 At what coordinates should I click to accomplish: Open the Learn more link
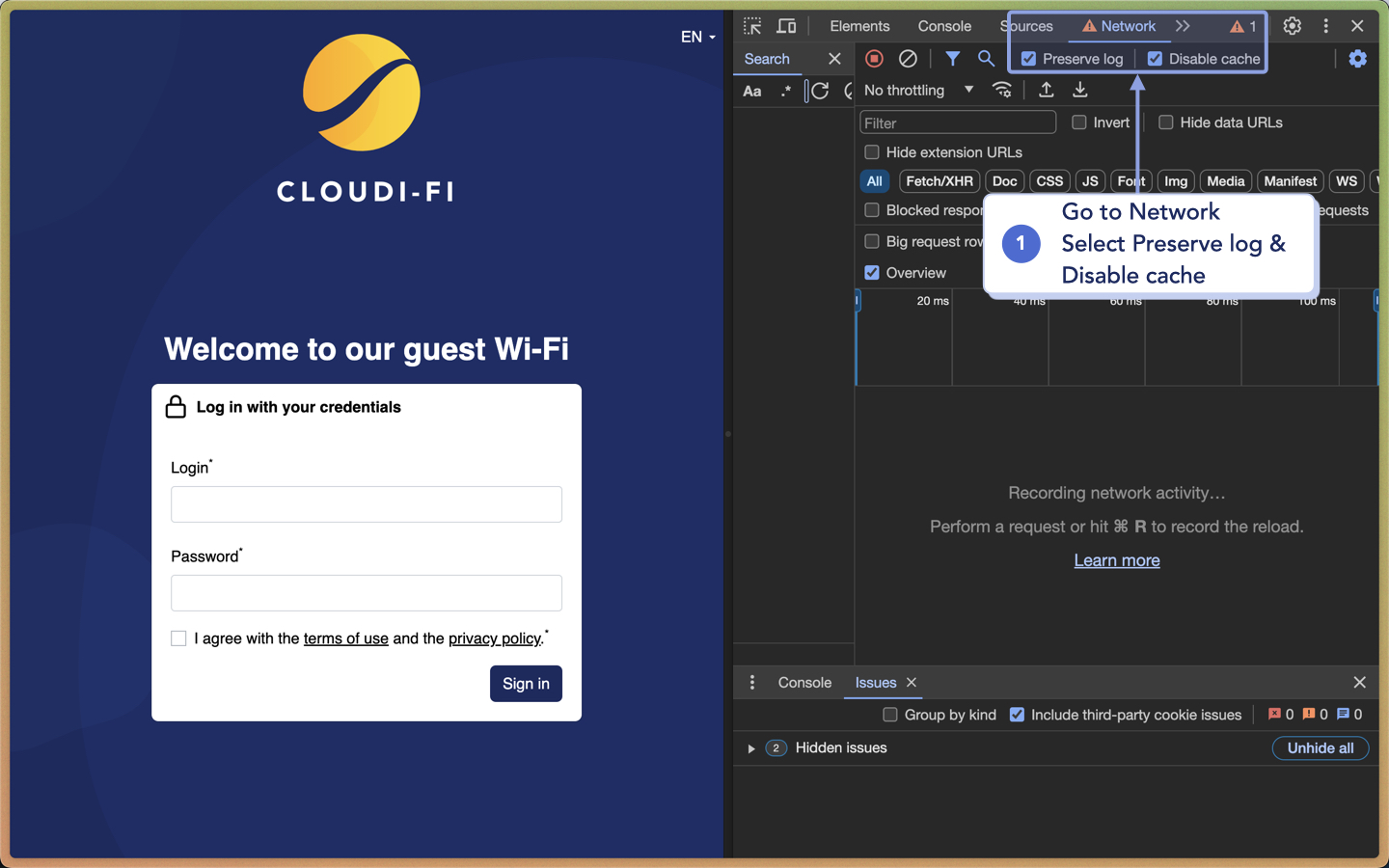point(1117,560)
